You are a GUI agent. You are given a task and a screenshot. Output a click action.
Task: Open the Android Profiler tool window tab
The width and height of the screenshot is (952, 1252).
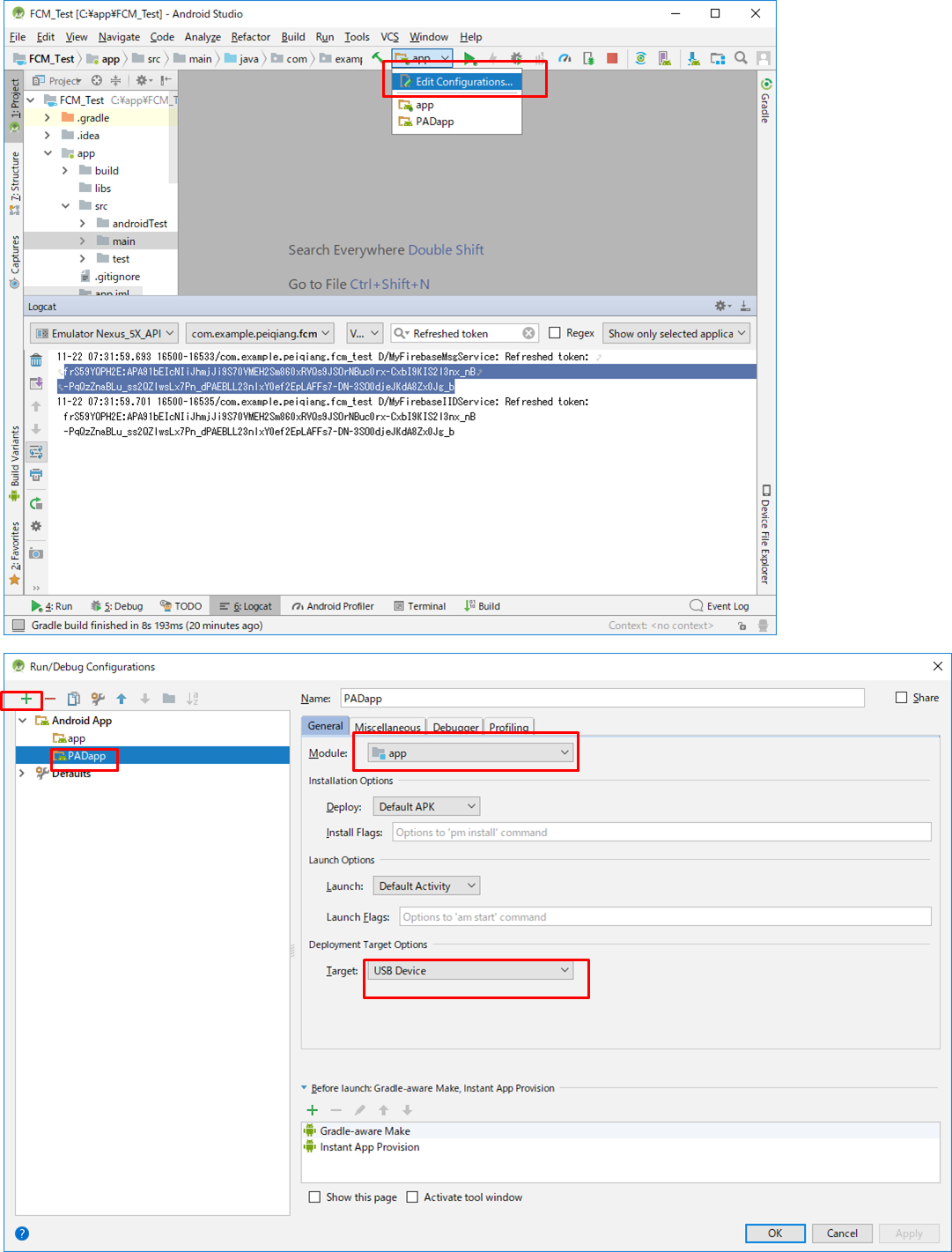[333, 606]
